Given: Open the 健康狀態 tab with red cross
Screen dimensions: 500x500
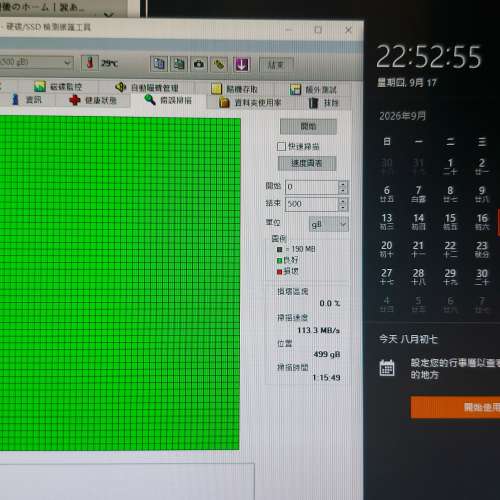Looking at the screenshot, I should 92,100.
